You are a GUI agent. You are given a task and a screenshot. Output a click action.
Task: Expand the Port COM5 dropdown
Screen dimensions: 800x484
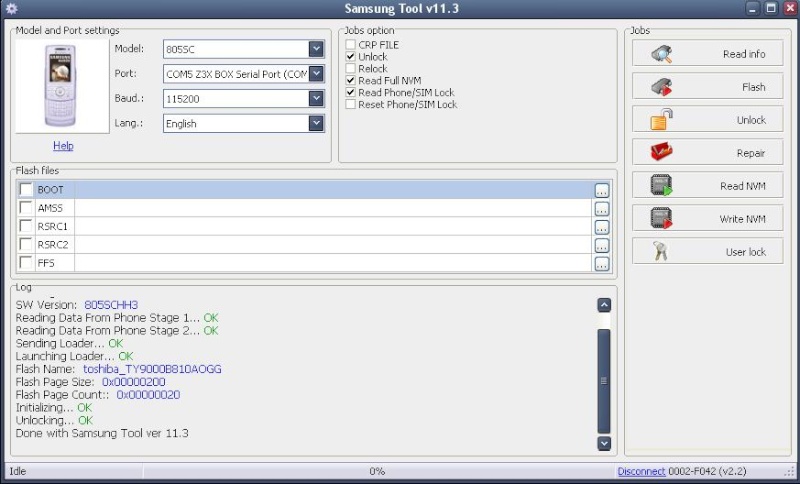coord(316,73)
